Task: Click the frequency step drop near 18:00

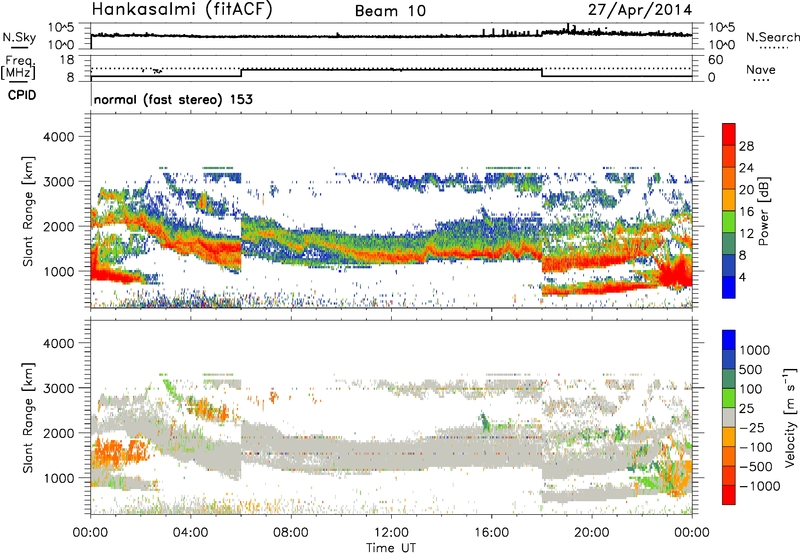Action: point(542,73)
